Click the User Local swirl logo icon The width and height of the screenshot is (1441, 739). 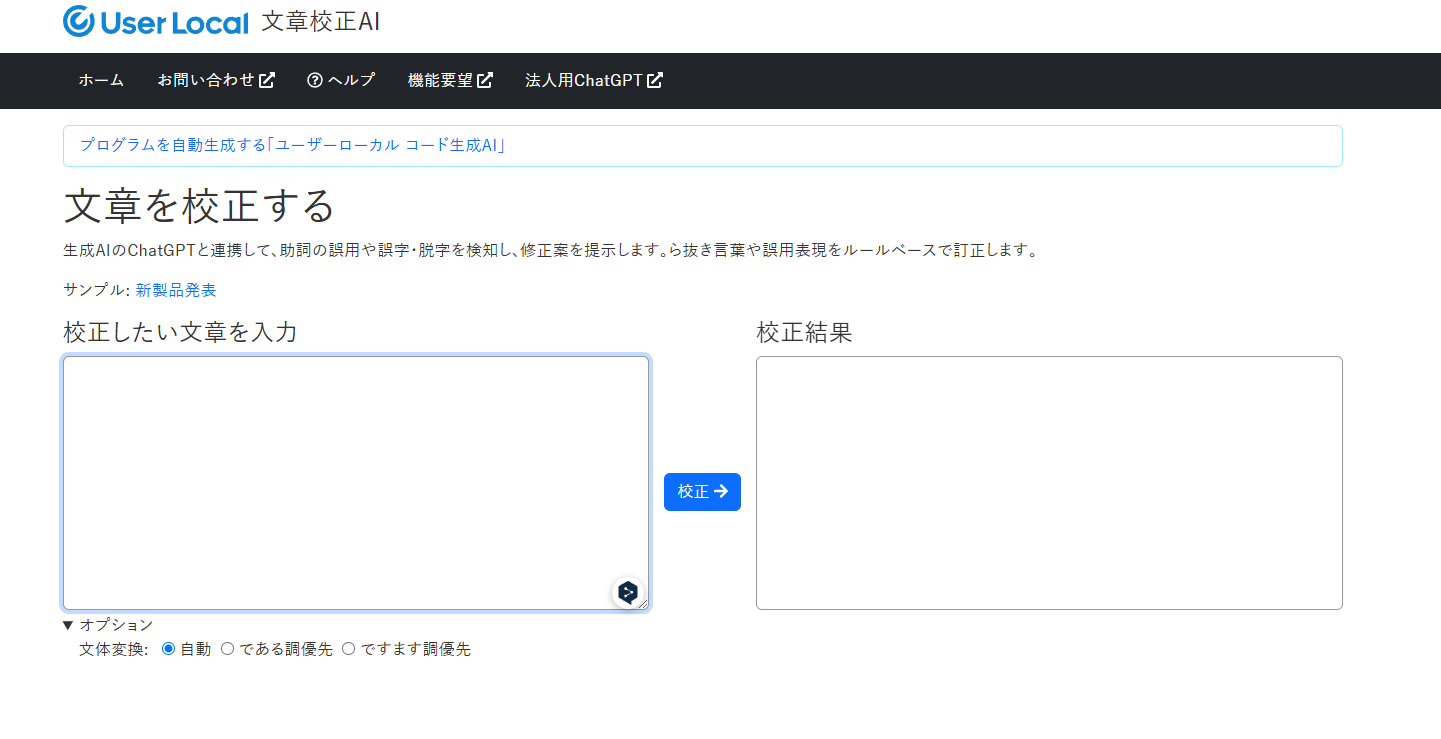(x=77, y=20)
